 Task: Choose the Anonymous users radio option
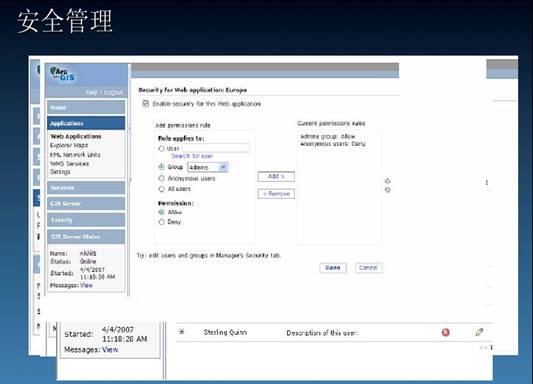161,178
